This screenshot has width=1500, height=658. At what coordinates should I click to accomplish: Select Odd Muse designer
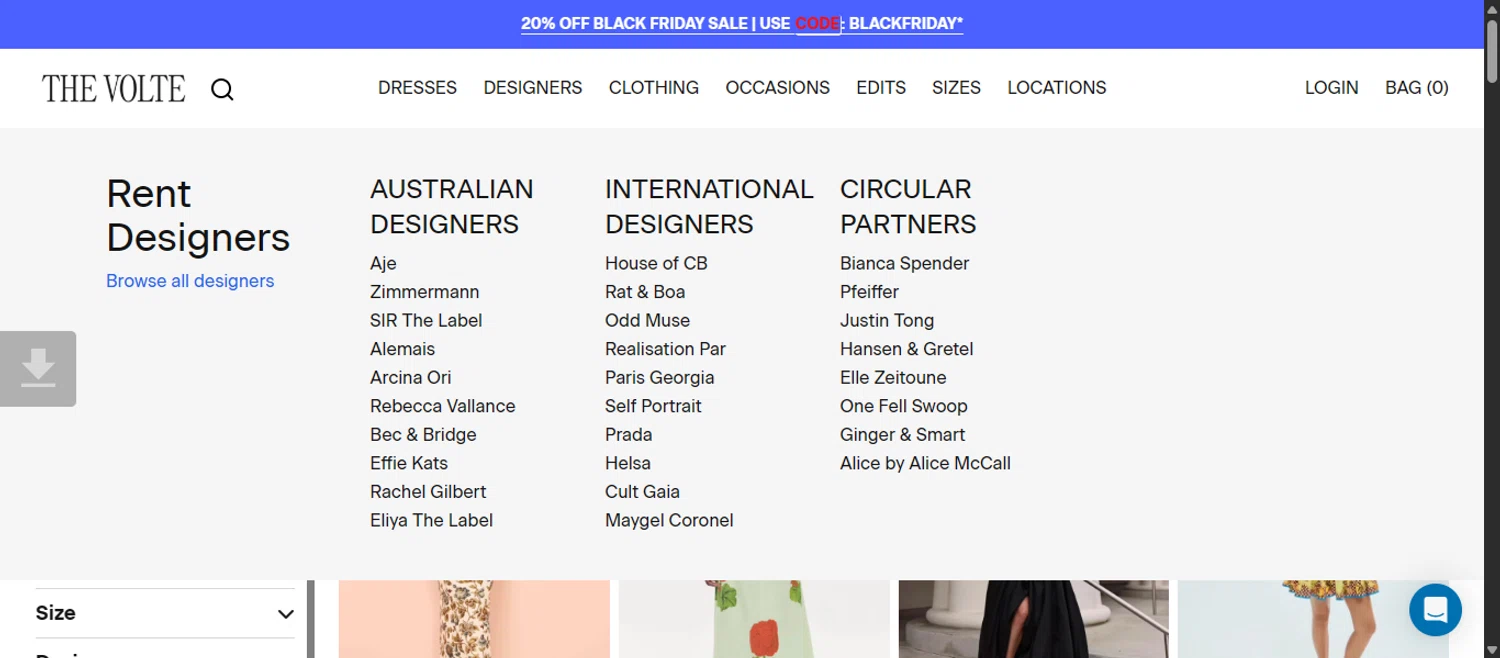647,320
